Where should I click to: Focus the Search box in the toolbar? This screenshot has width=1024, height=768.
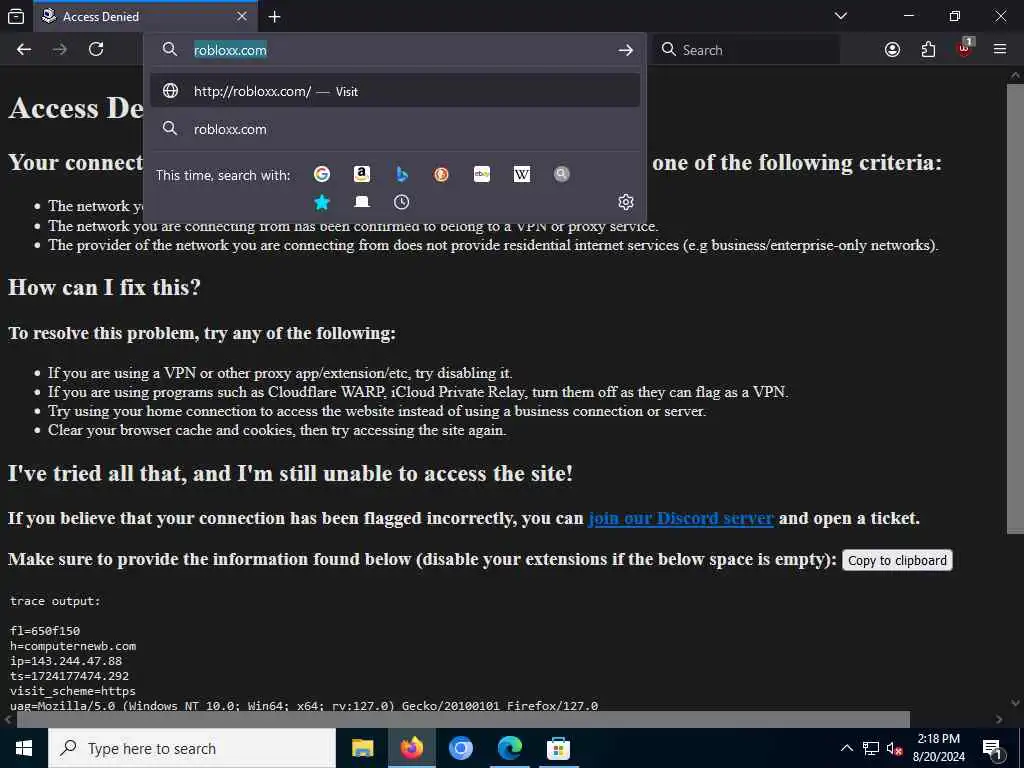tap(746, 50)
